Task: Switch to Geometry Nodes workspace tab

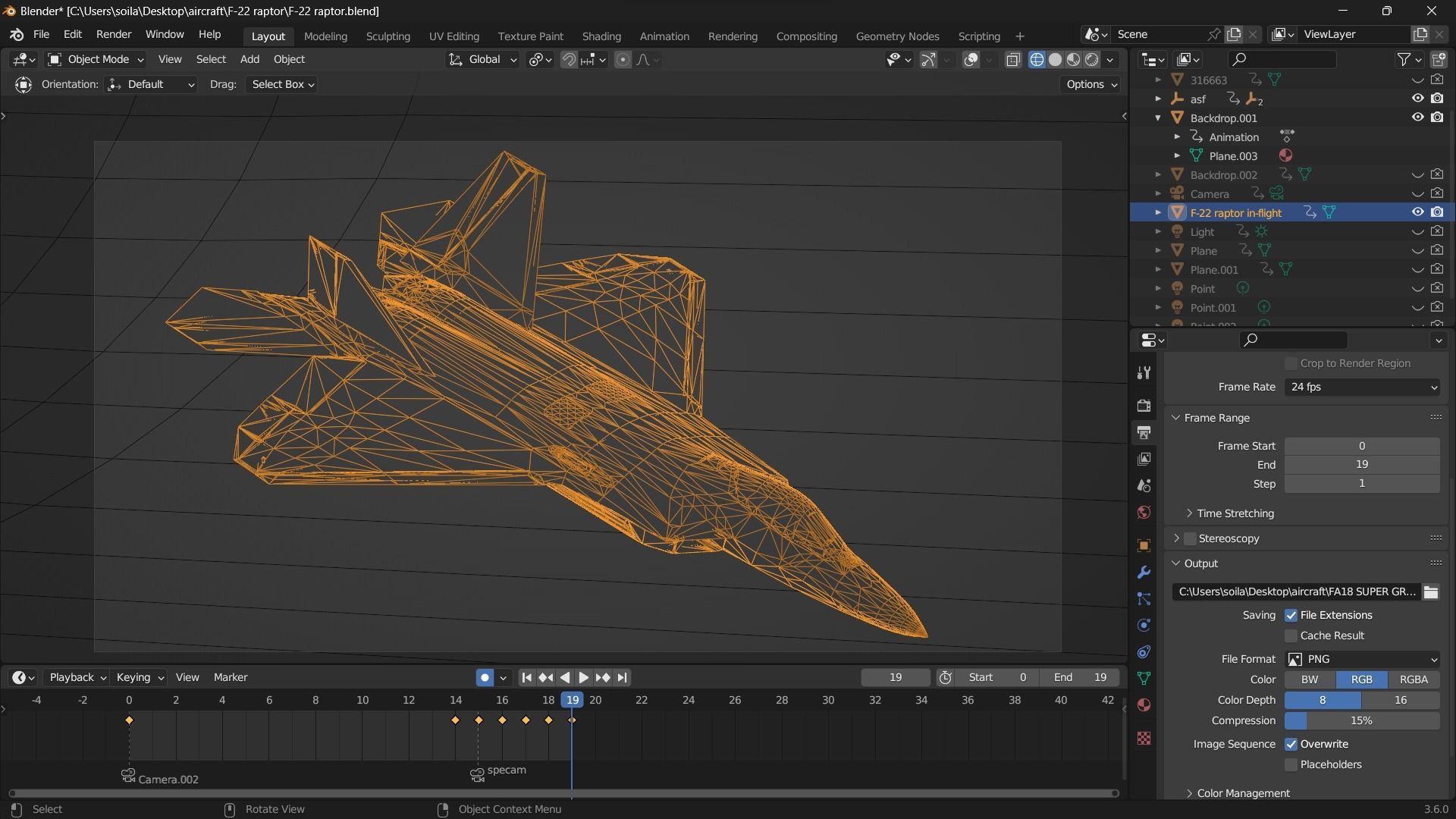Action: coord(897,36)
